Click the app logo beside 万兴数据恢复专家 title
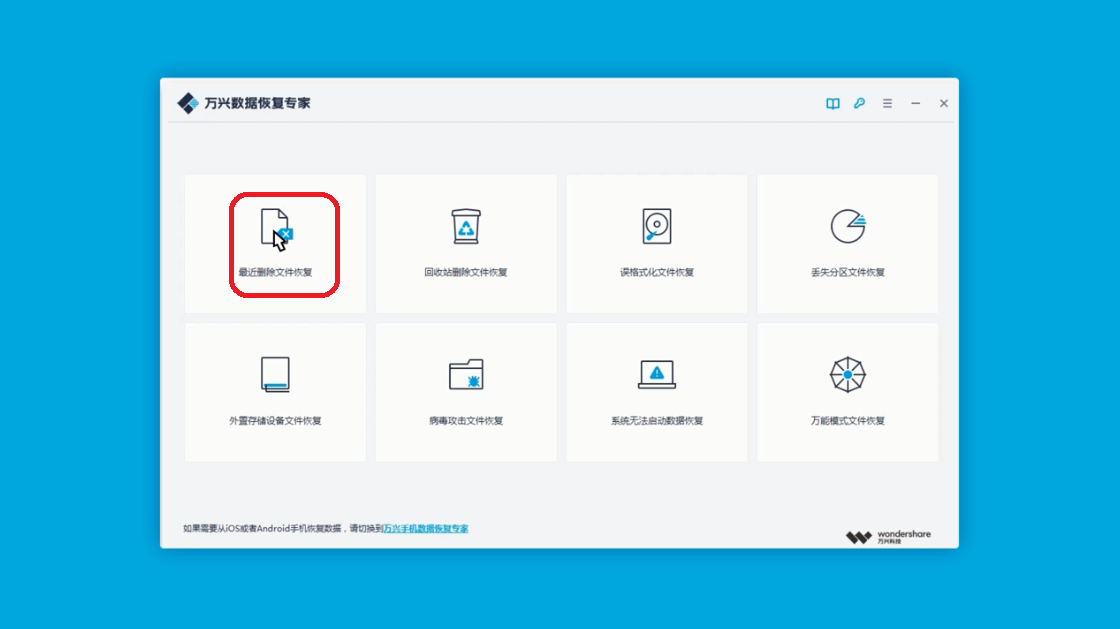Screen dimensions: 1120x629 click(x=188, y=104)
